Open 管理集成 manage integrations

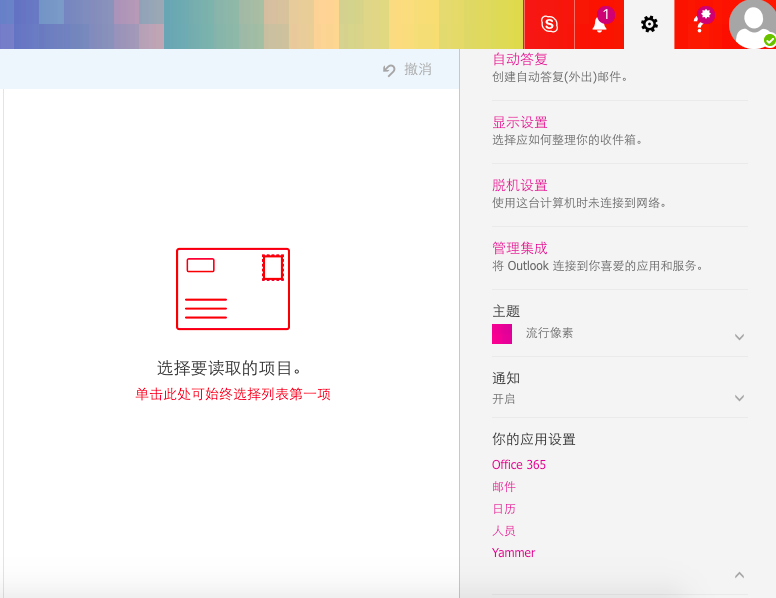coord(520,248)
